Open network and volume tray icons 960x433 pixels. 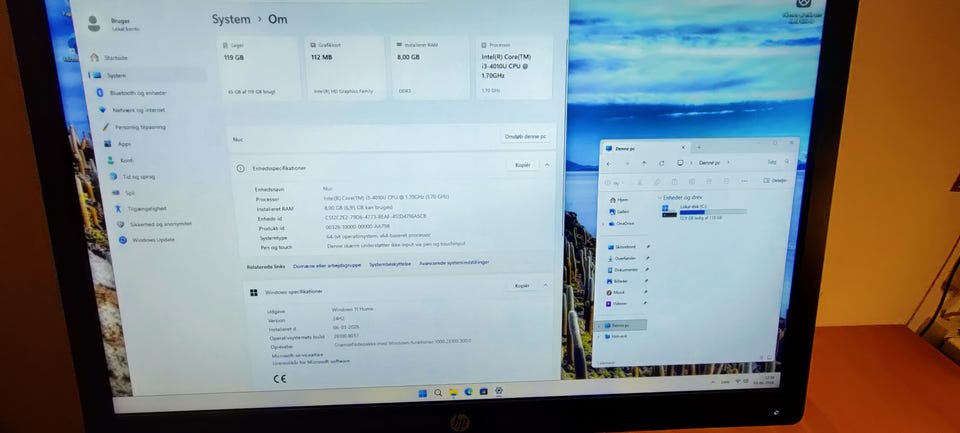tap(740, 381)
